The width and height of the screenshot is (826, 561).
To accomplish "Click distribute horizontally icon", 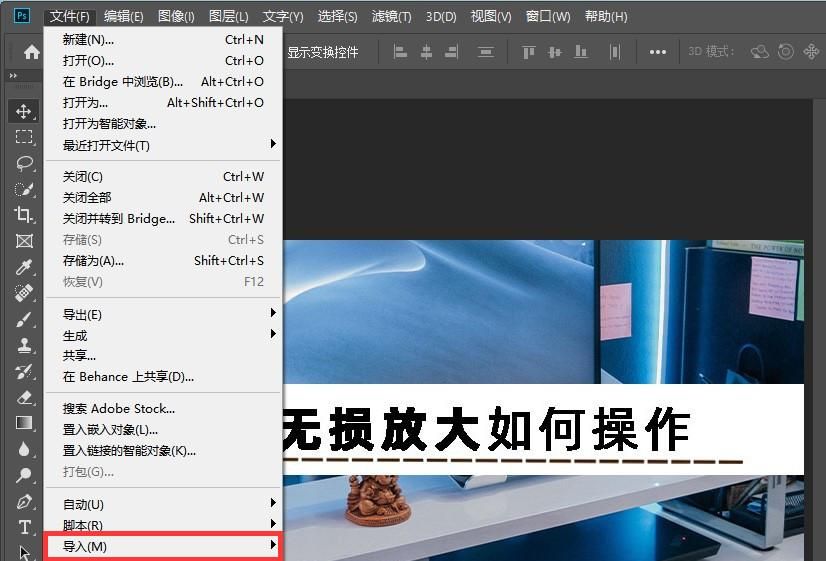I will pyautogui.click(x=615, y=52).
